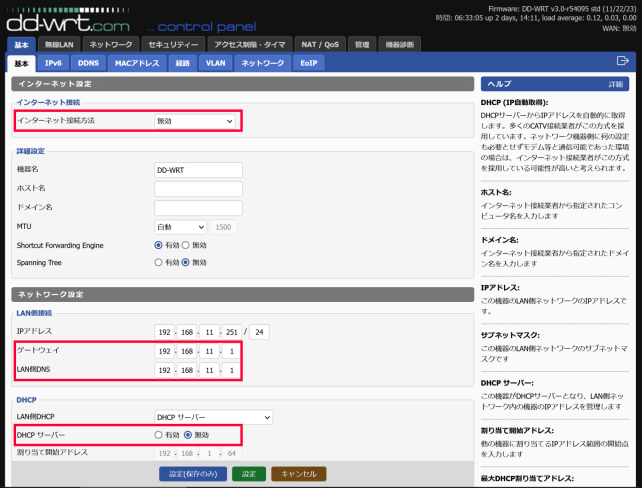Enable Shortcut Forwarding Engine 有効 radio
Viewport: 642px width, 488px height.
[158, 245]
